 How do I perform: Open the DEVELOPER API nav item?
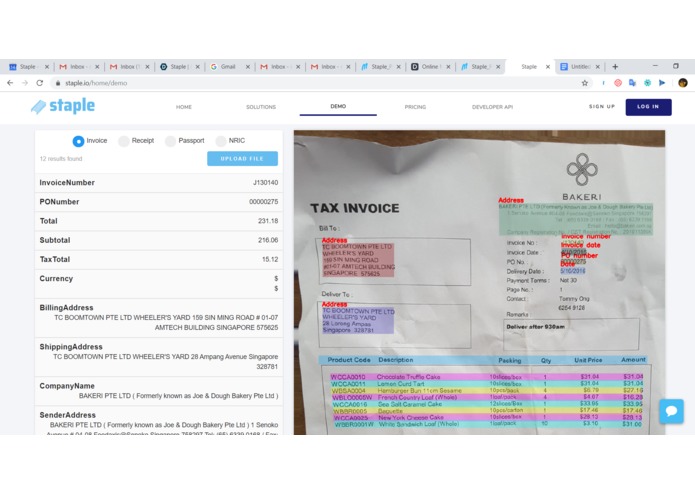[x=492, y=107]
